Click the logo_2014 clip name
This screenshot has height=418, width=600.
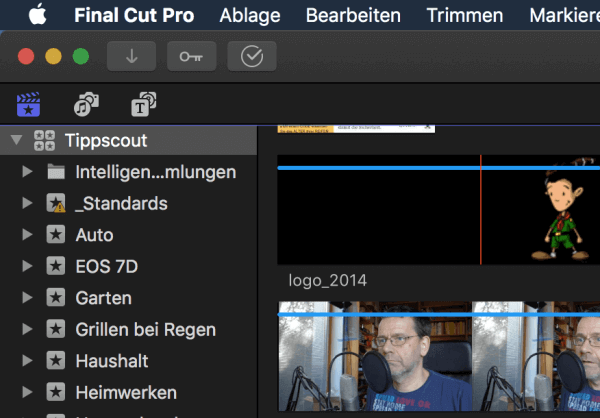(328, 281)
